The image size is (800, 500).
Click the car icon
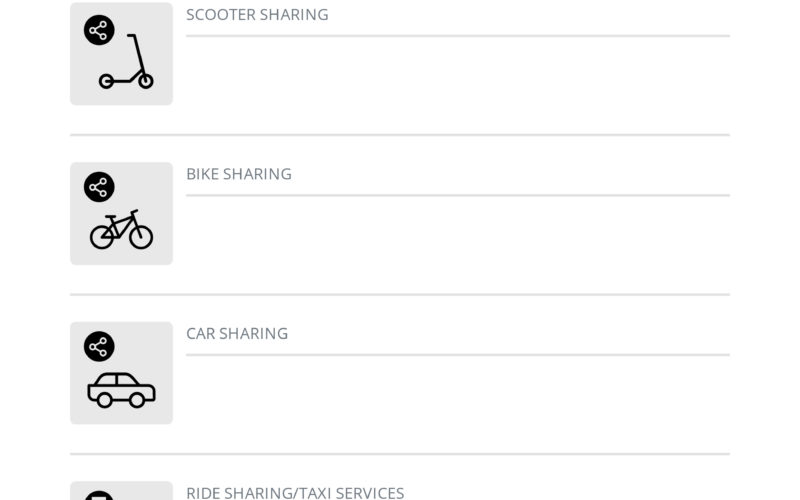click(x=121, y=390)
